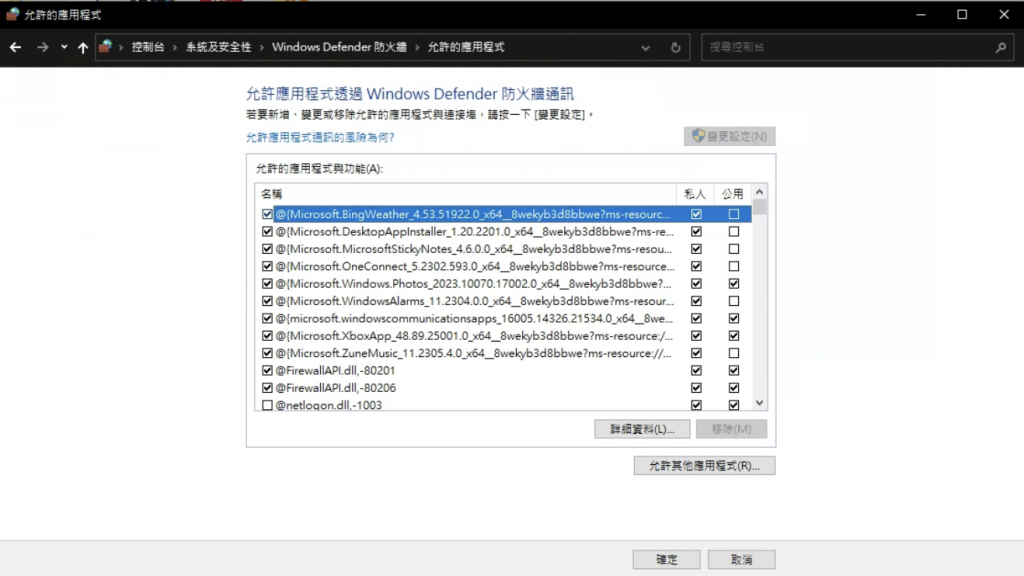Click the Control Panel icon in address bar

105,46
